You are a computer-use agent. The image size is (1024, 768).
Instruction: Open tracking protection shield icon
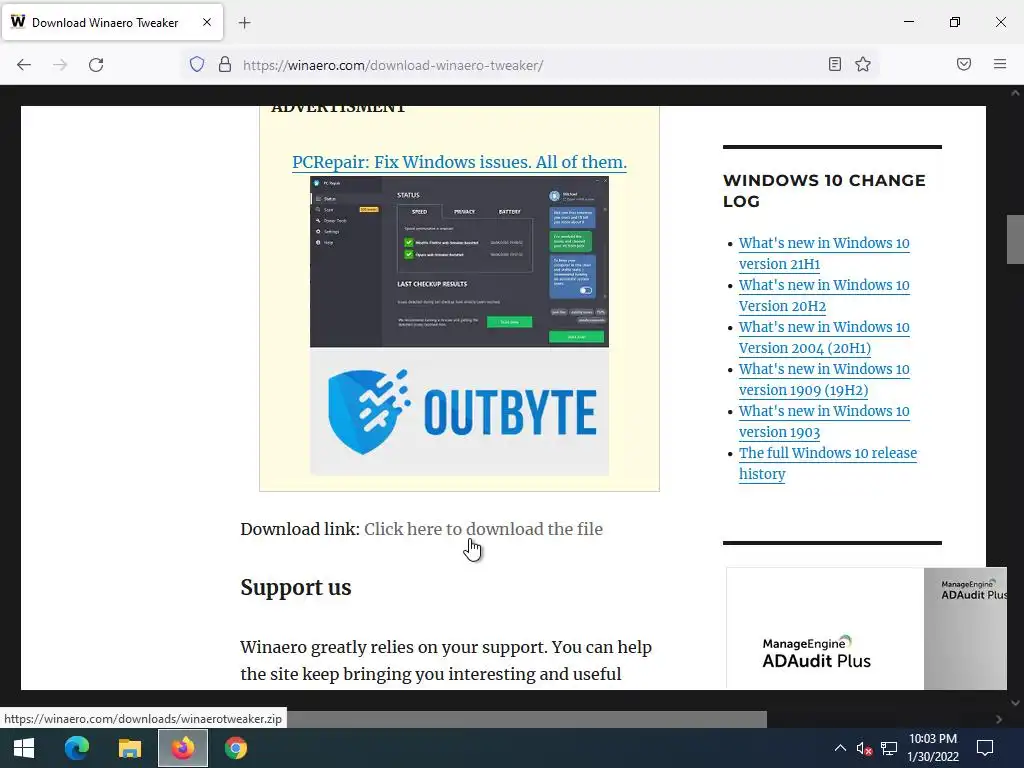197,64
